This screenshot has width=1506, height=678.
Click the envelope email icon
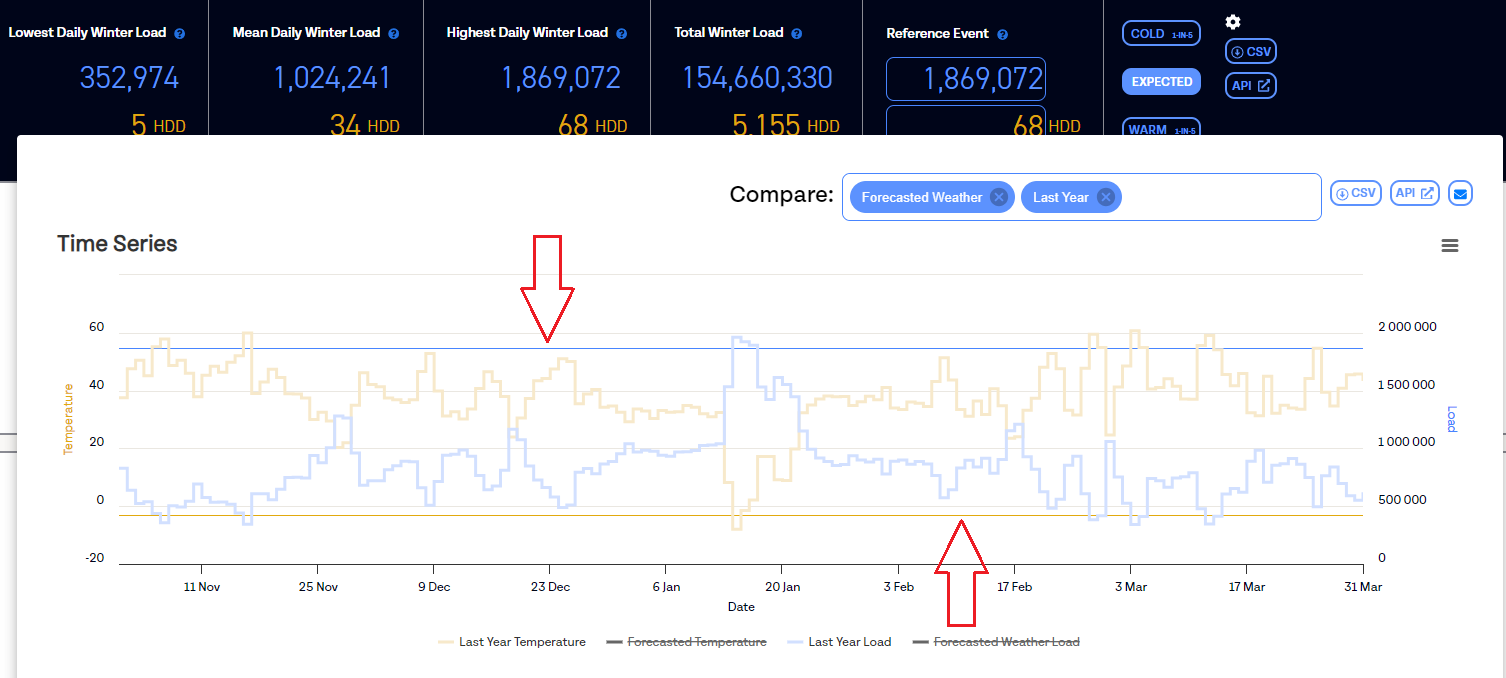point(1460,194)
